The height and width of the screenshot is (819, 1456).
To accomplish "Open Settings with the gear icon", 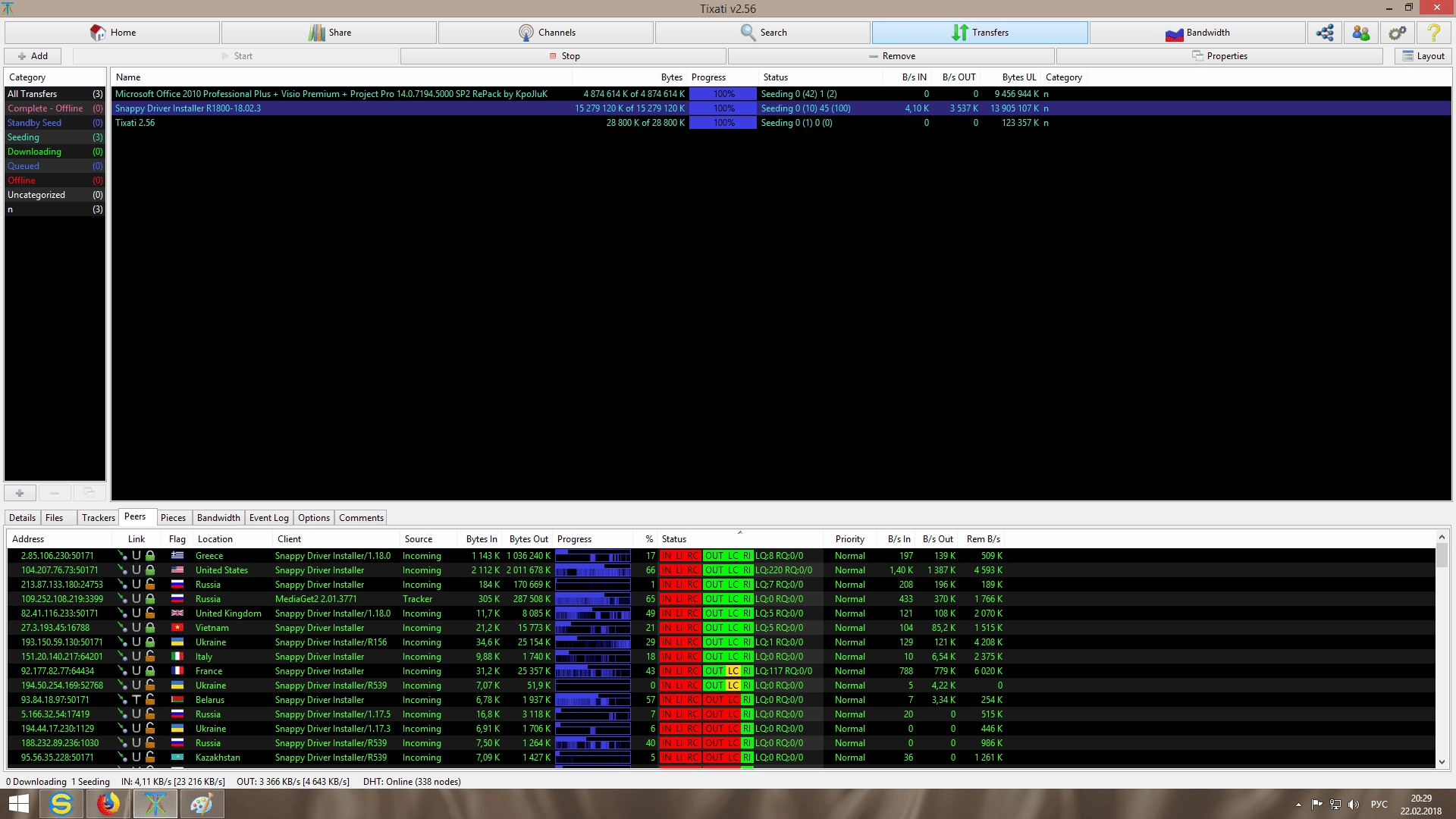I will pos(1398,33).
